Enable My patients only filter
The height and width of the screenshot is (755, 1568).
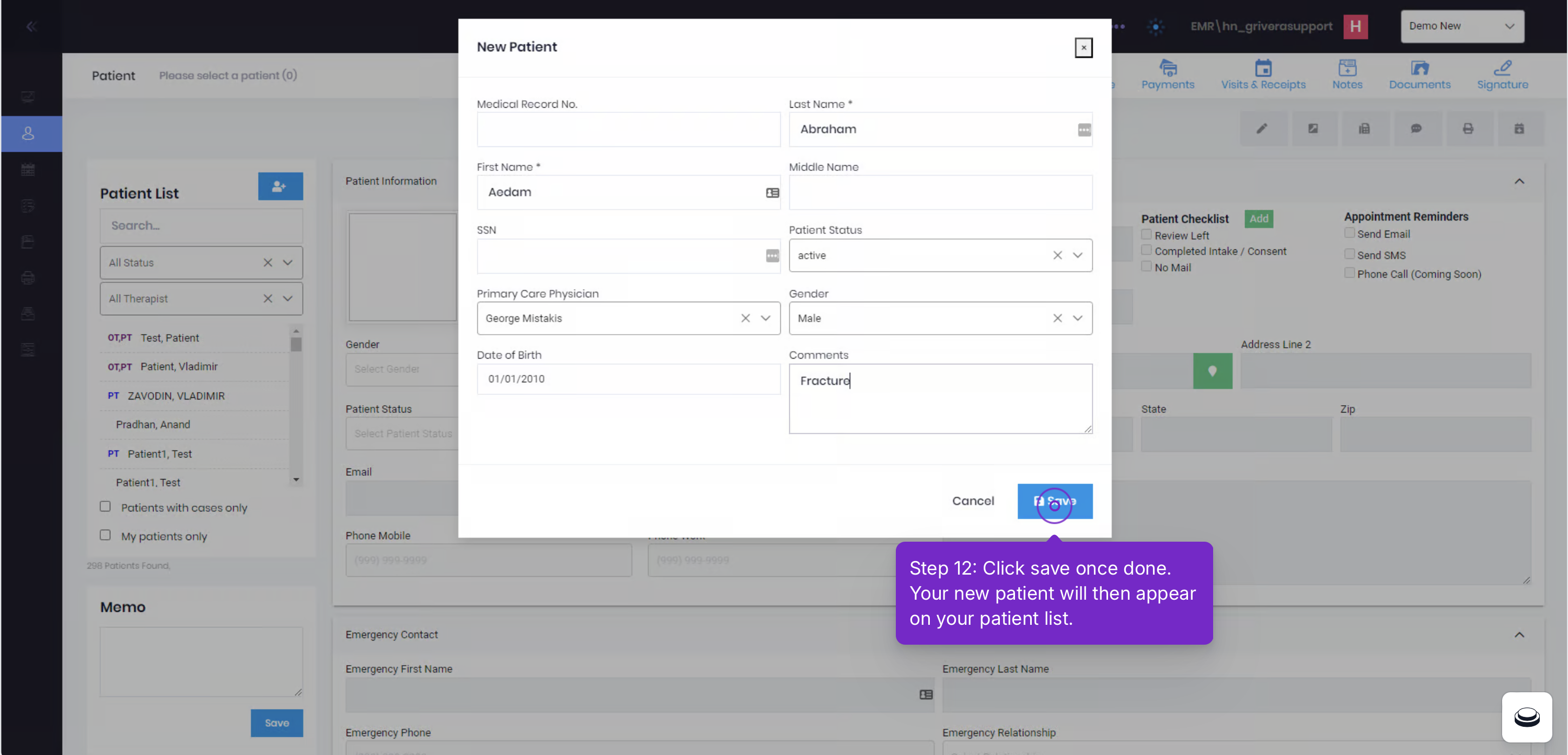tap(105, 534)
